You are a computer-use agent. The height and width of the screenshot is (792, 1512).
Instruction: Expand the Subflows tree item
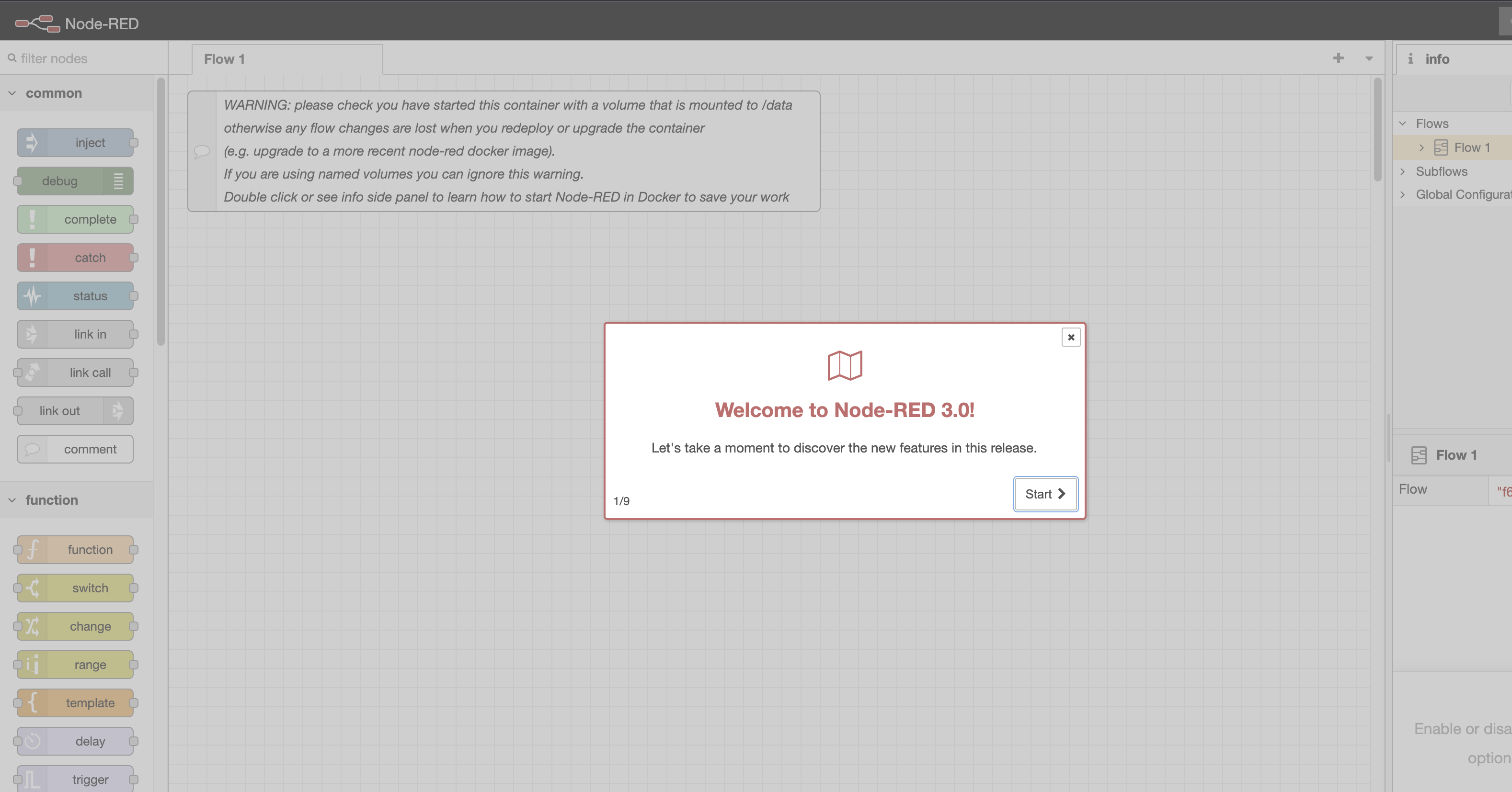click(1403, 171)
